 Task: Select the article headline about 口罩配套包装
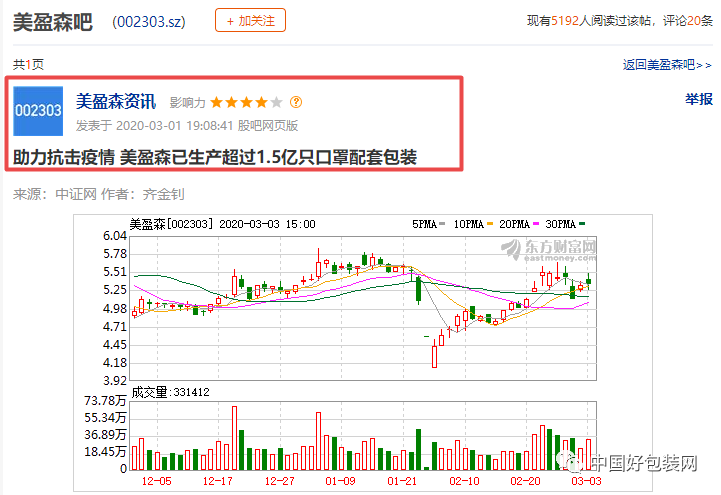215,157
